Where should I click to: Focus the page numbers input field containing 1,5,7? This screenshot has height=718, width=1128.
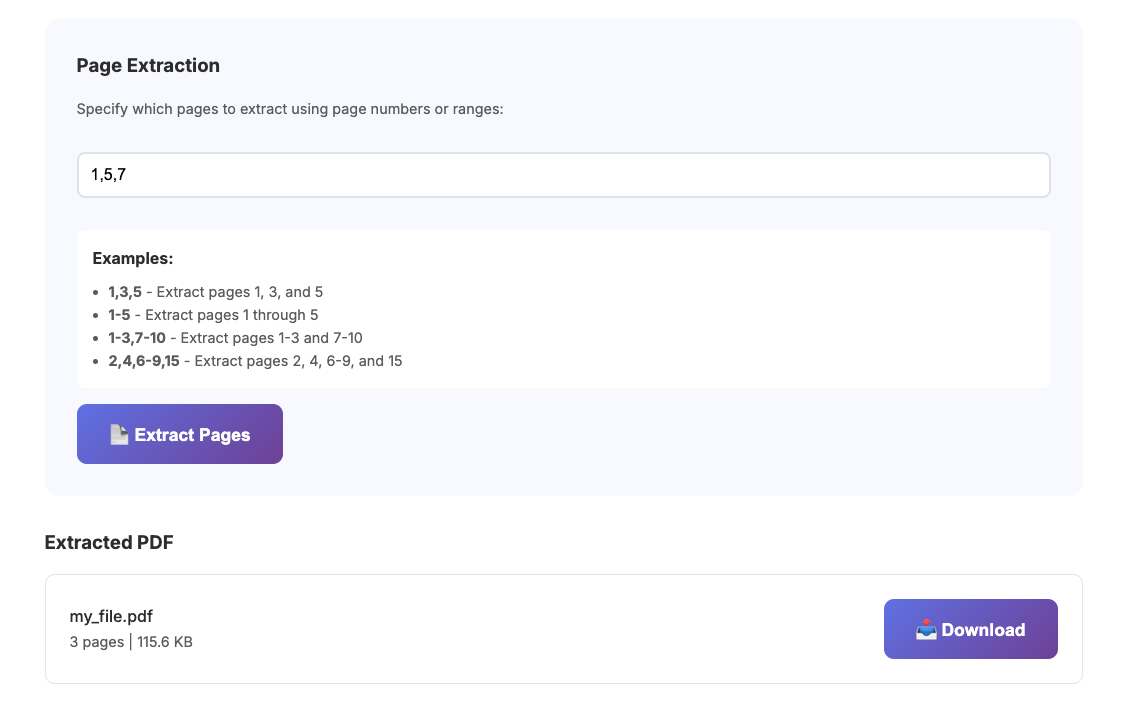pyautogui.click(x=564, y=175)
